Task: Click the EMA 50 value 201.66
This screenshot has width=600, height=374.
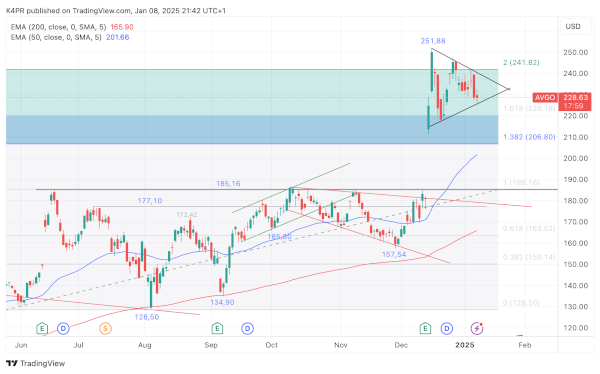Action: pyautogui.click(x=117, y=37)
